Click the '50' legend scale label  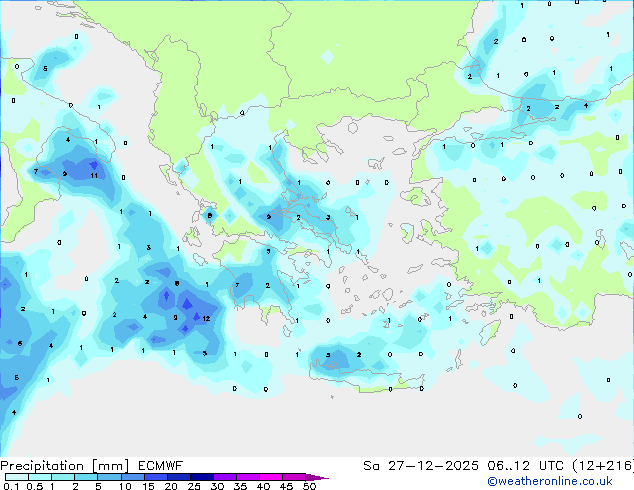[309, 486]
